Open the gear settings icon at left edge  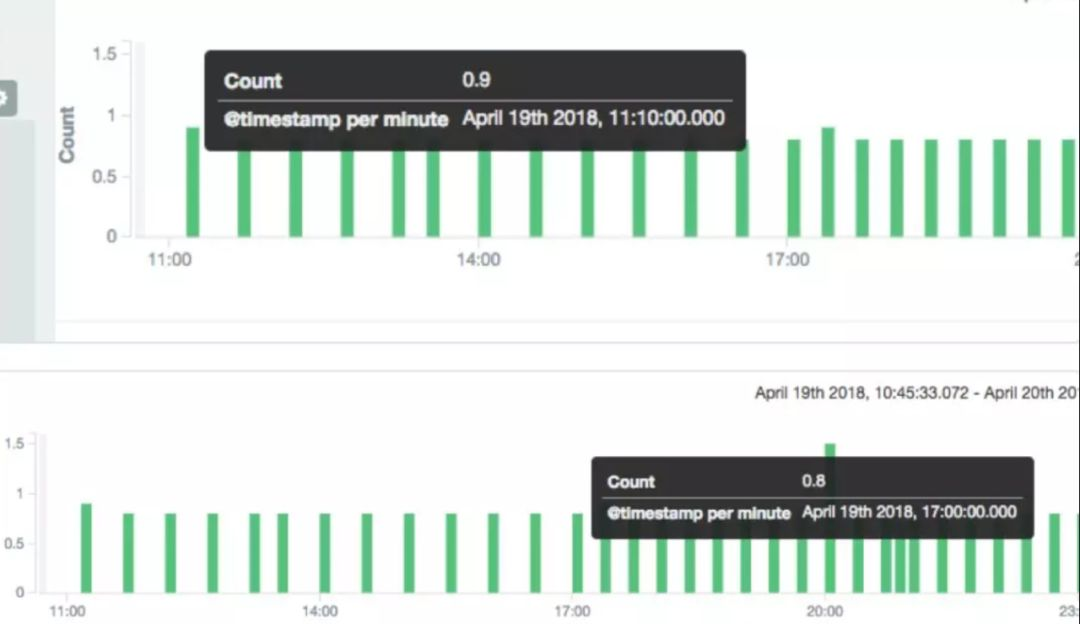click(4, 98)
